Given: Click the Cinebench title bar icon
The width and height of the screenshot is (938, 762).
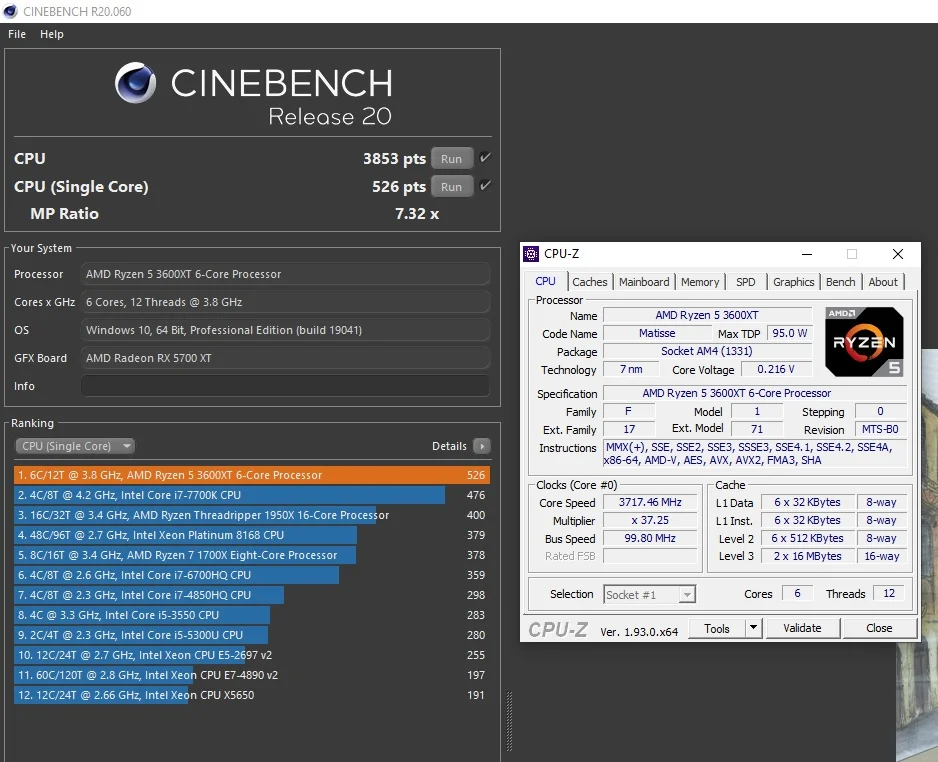Looking at the screenshot, I should [x=10, y=11].
